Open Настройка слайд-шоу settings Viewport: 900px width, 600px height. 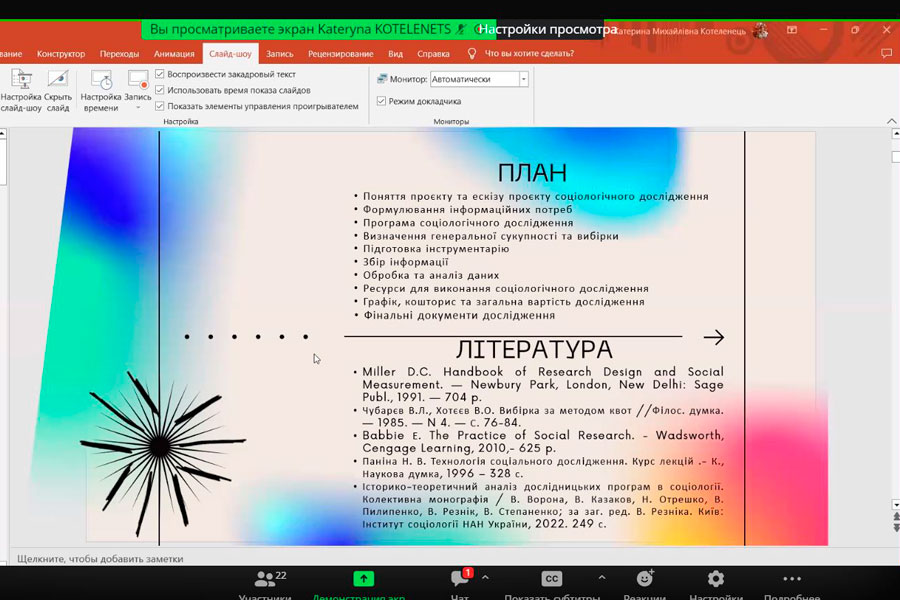[x=21, y=91]
